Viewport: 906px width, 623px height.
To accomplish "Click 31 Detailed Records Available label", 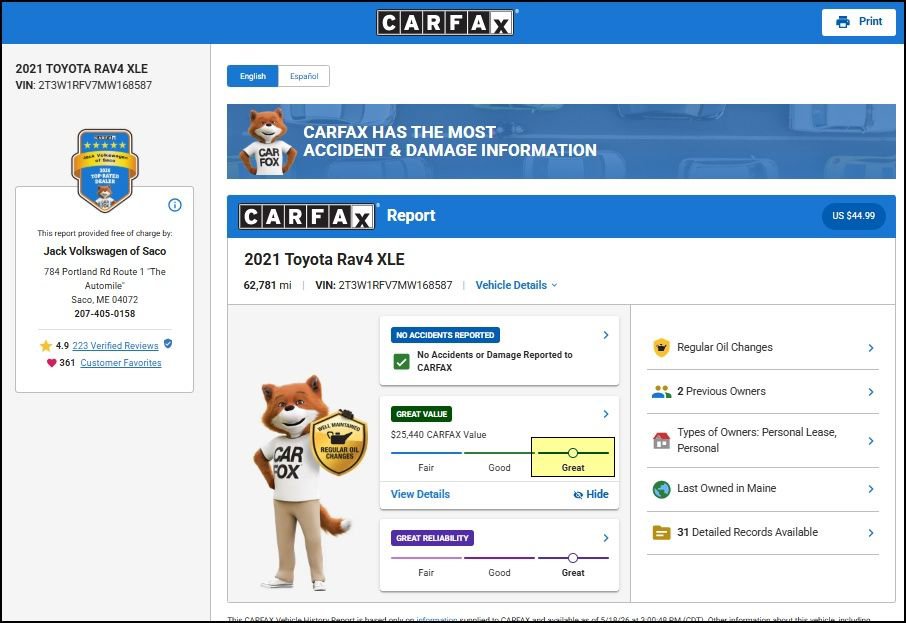I will tap(747, 532).
